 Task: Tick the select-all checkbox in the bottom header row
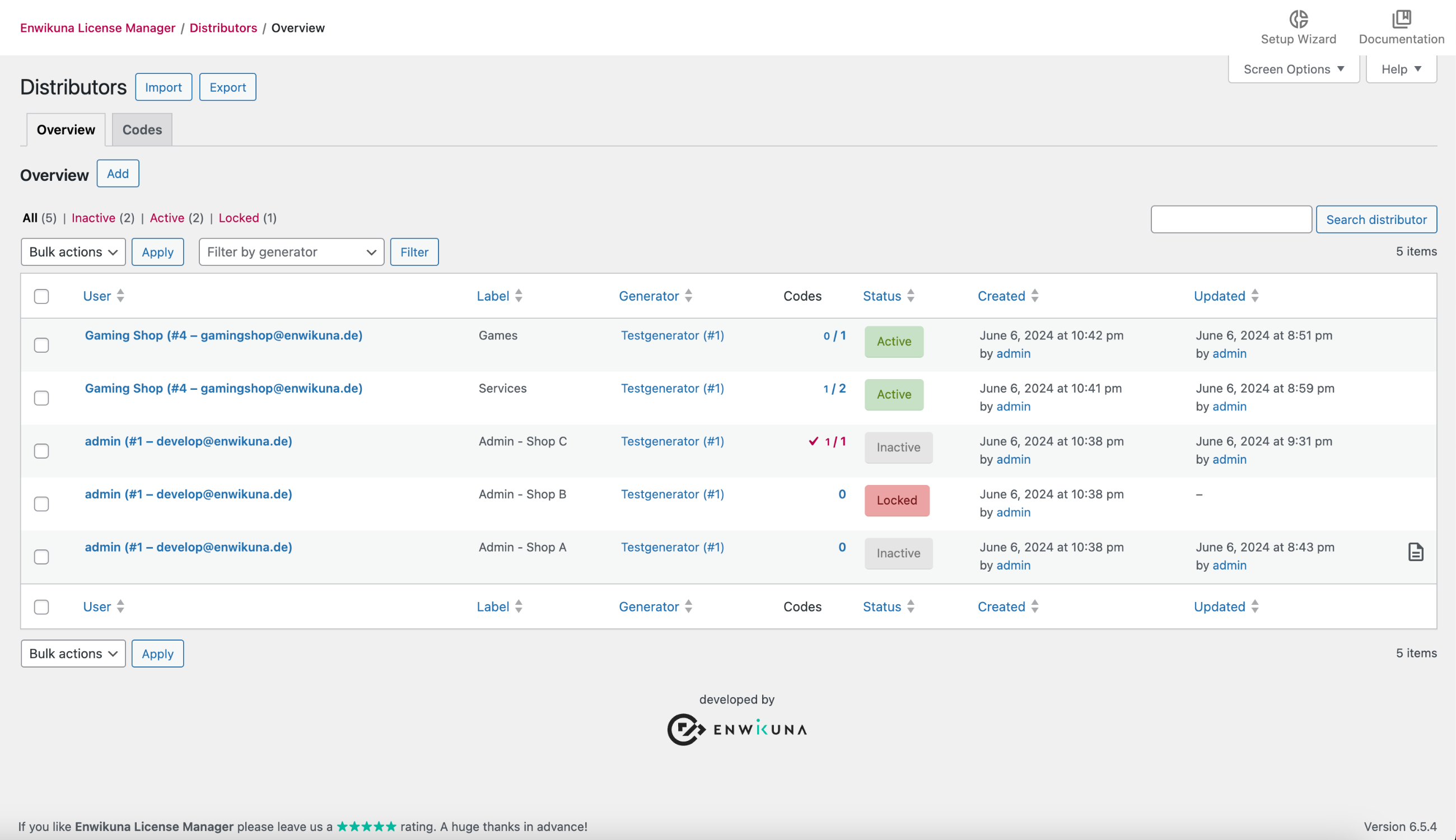click(41, 607)
